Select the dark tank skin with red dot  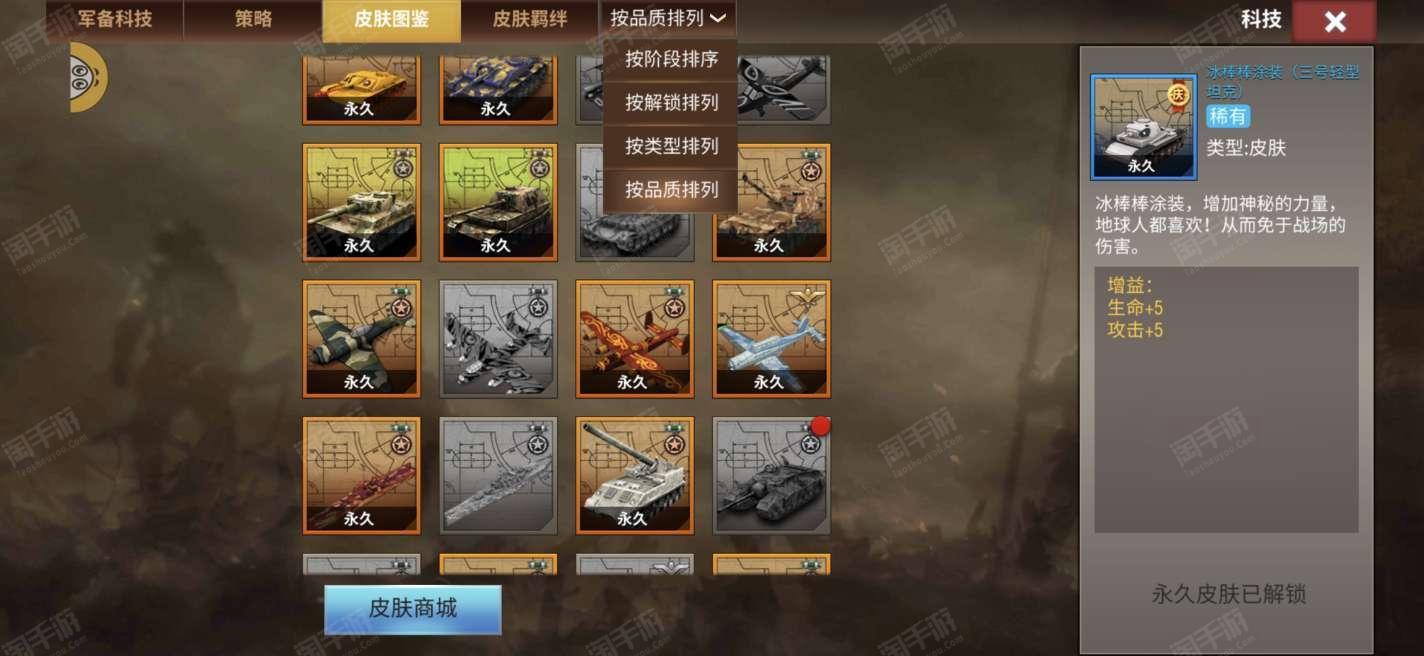771,475
